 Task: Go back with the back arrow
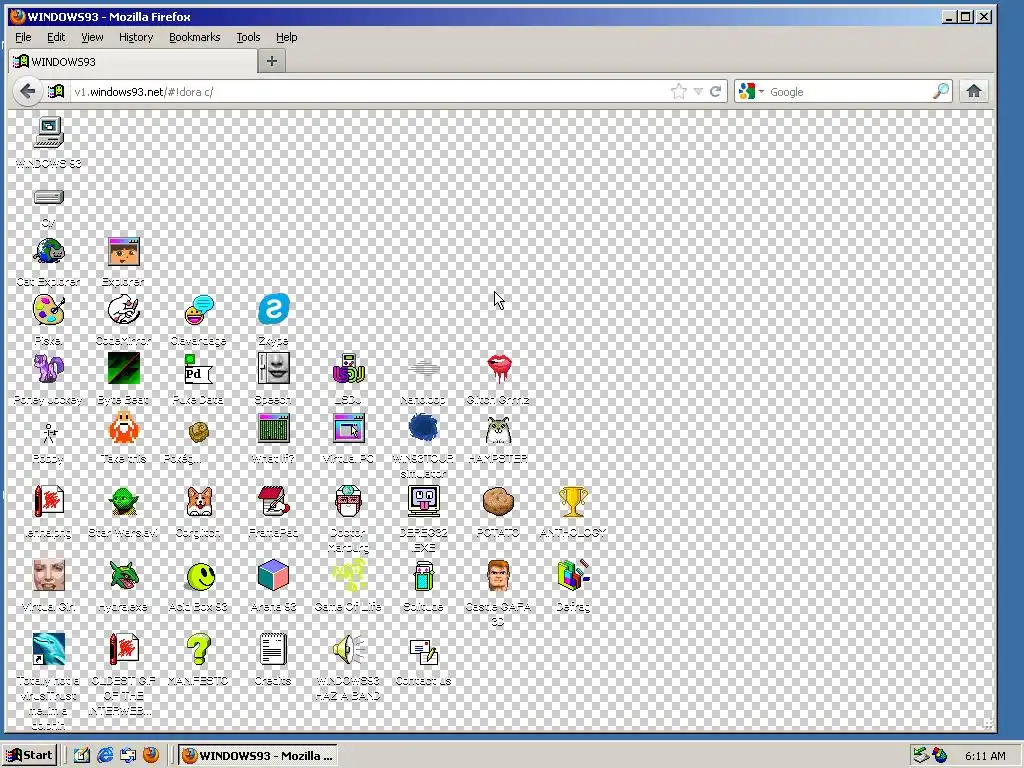pyautogui.click(x=27, y=91)
